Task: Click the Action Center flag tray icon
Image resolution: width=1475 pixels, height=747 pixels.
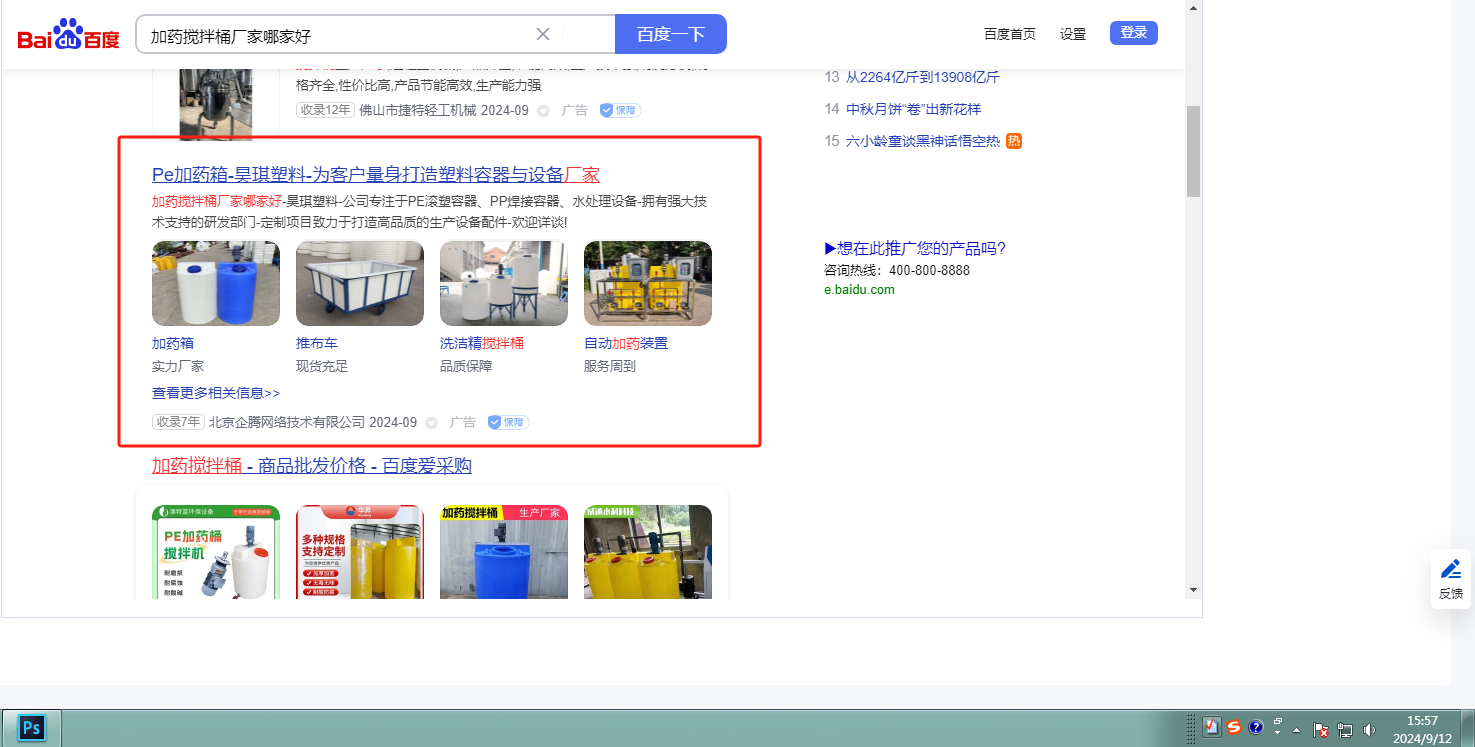Action: [x=1321, y=730]
